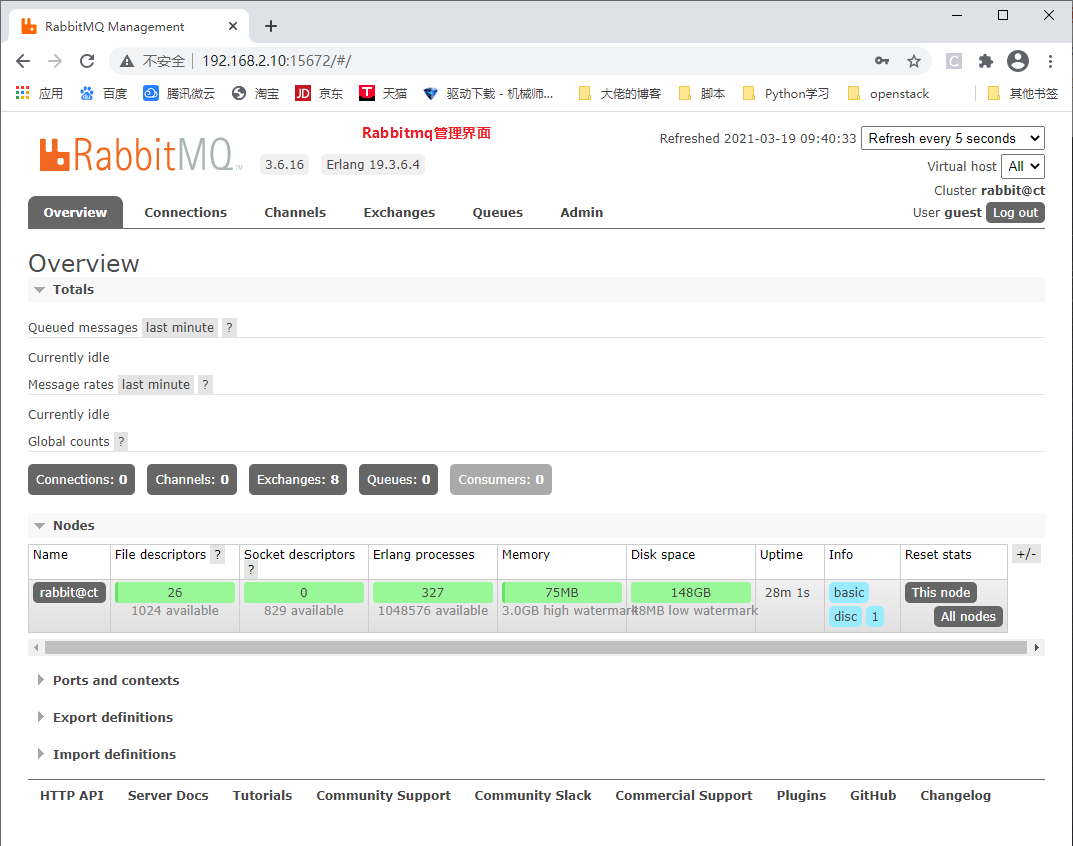Switch to the Overview tab
This screenshot has height=846, width=1073.
coord(75,212)
